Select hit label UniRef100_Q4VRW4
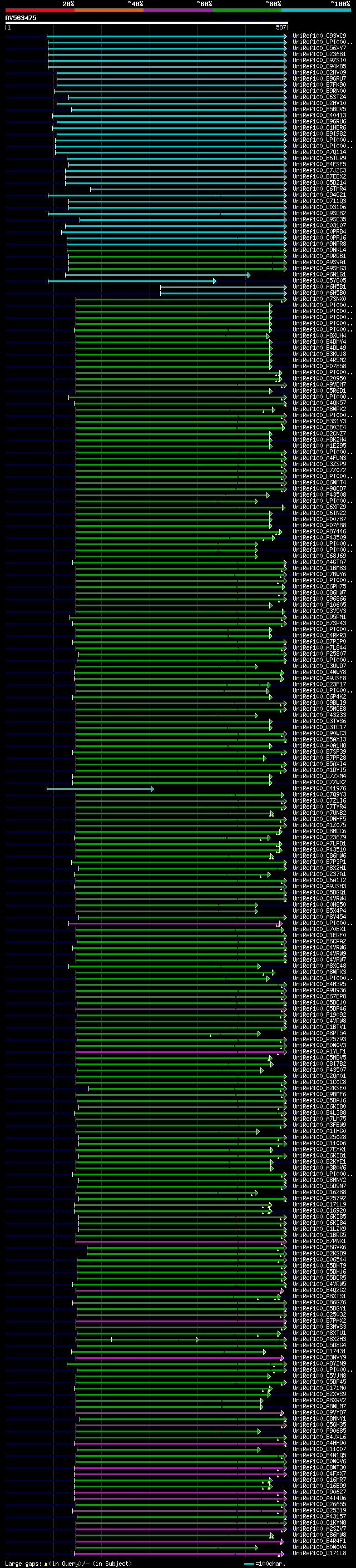The width and height of the screenshot is (356, 1568). coord(319,899)
